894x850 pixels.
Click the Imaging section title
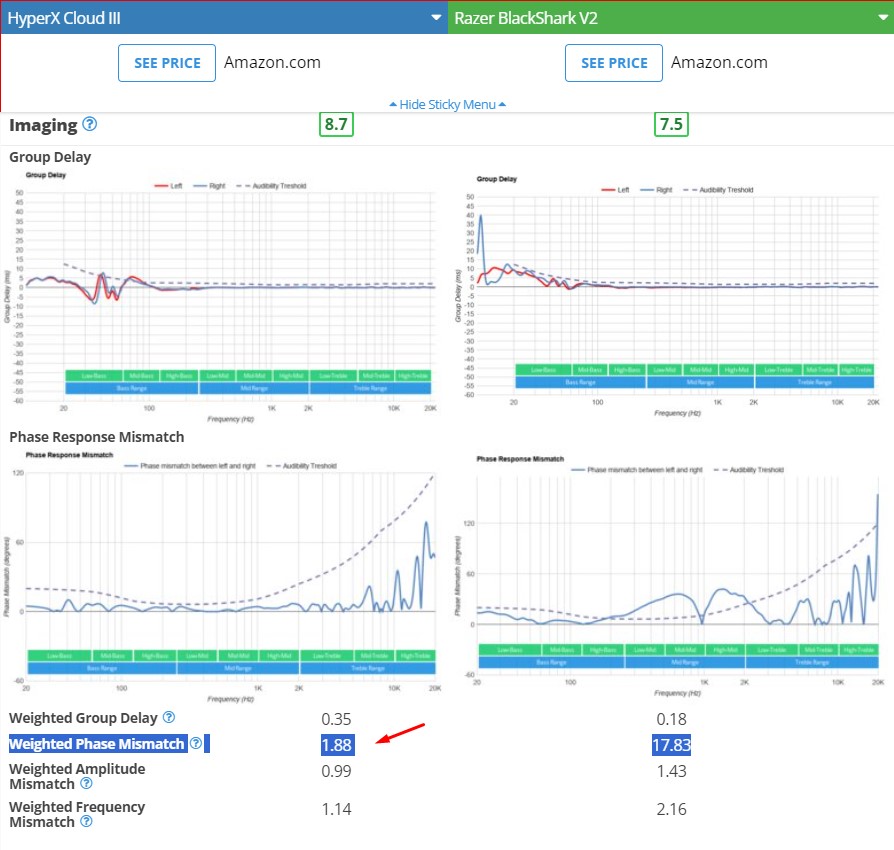[43, 125]
